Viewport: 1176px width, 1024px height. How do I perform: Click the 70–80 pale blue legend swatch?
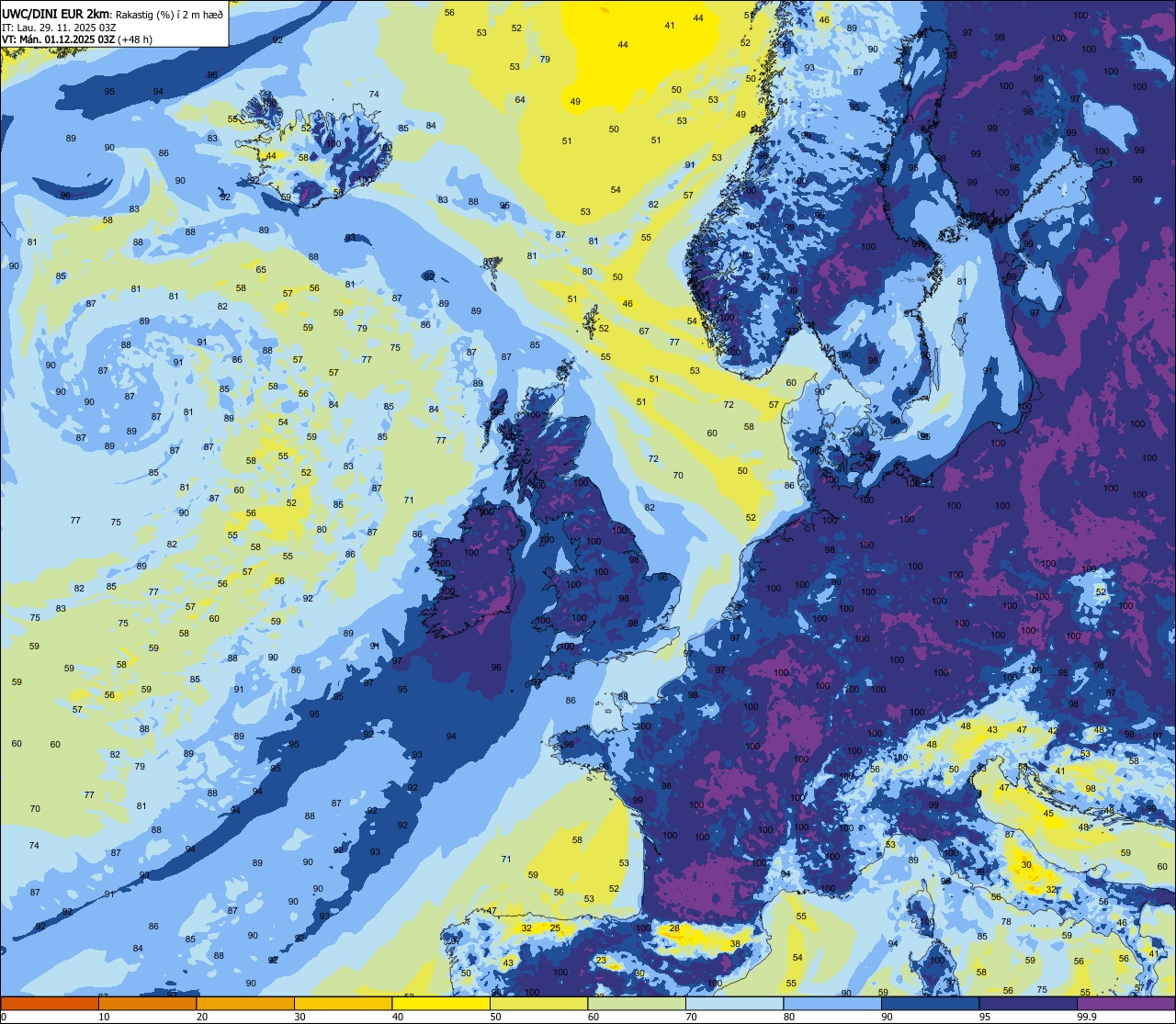pos(734,1004)
